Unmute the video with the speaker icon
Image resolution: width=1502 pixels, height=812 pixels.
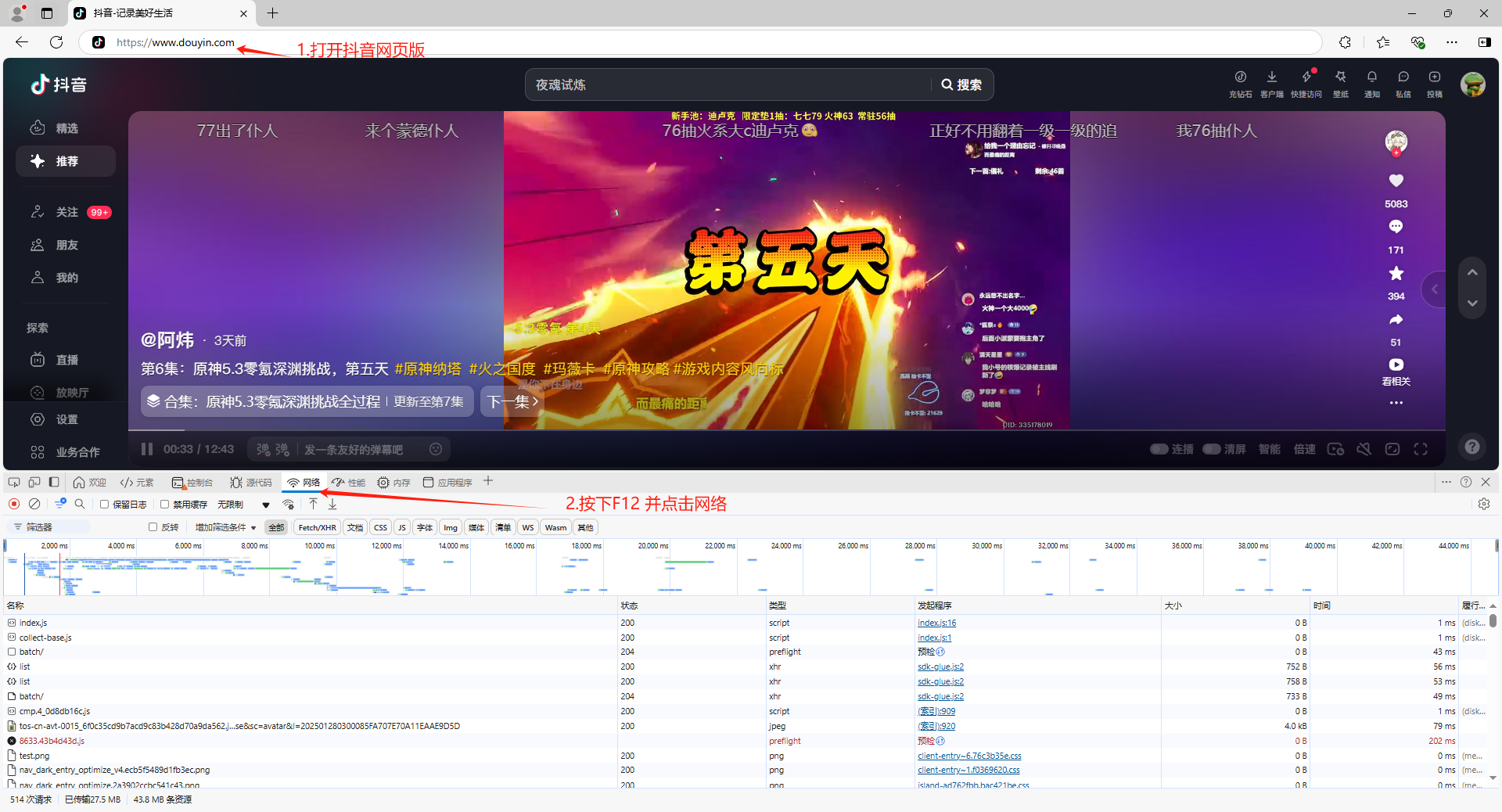coord(1364,449)
